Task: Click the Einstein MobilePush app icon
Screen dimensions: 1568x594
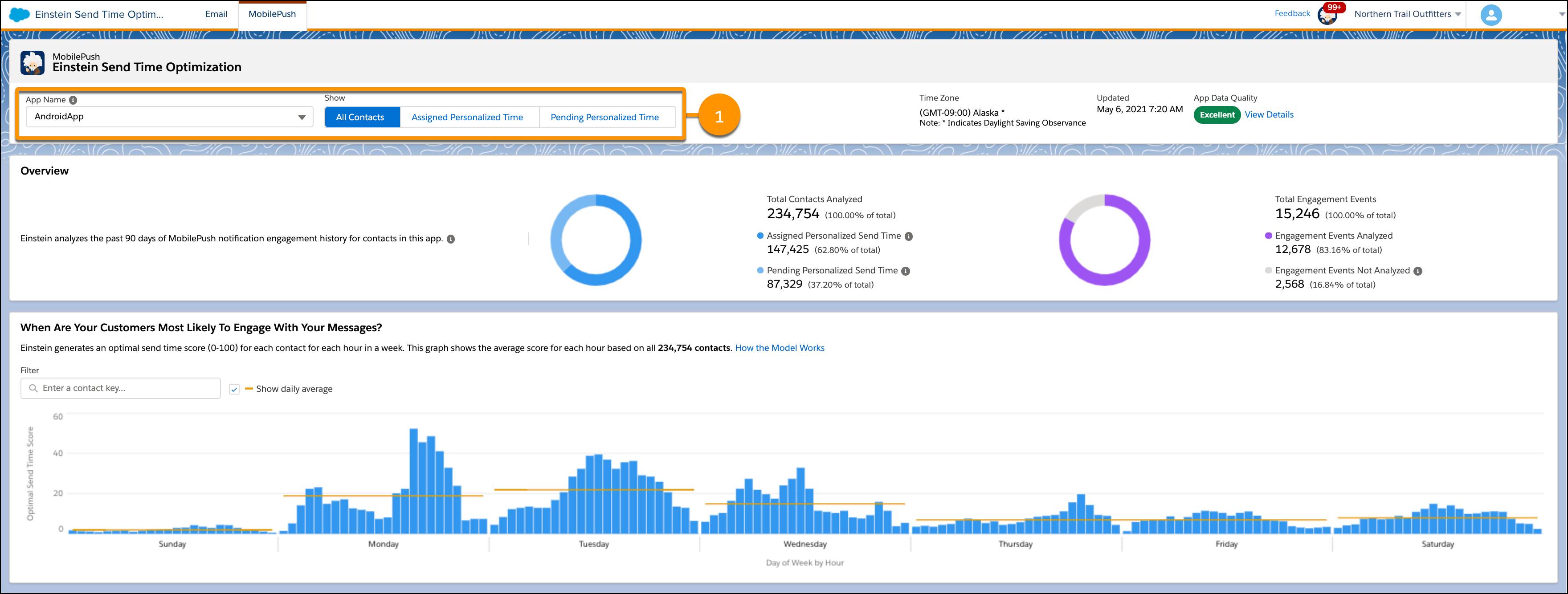Action: pyautogui.click(x=33, y=62)
